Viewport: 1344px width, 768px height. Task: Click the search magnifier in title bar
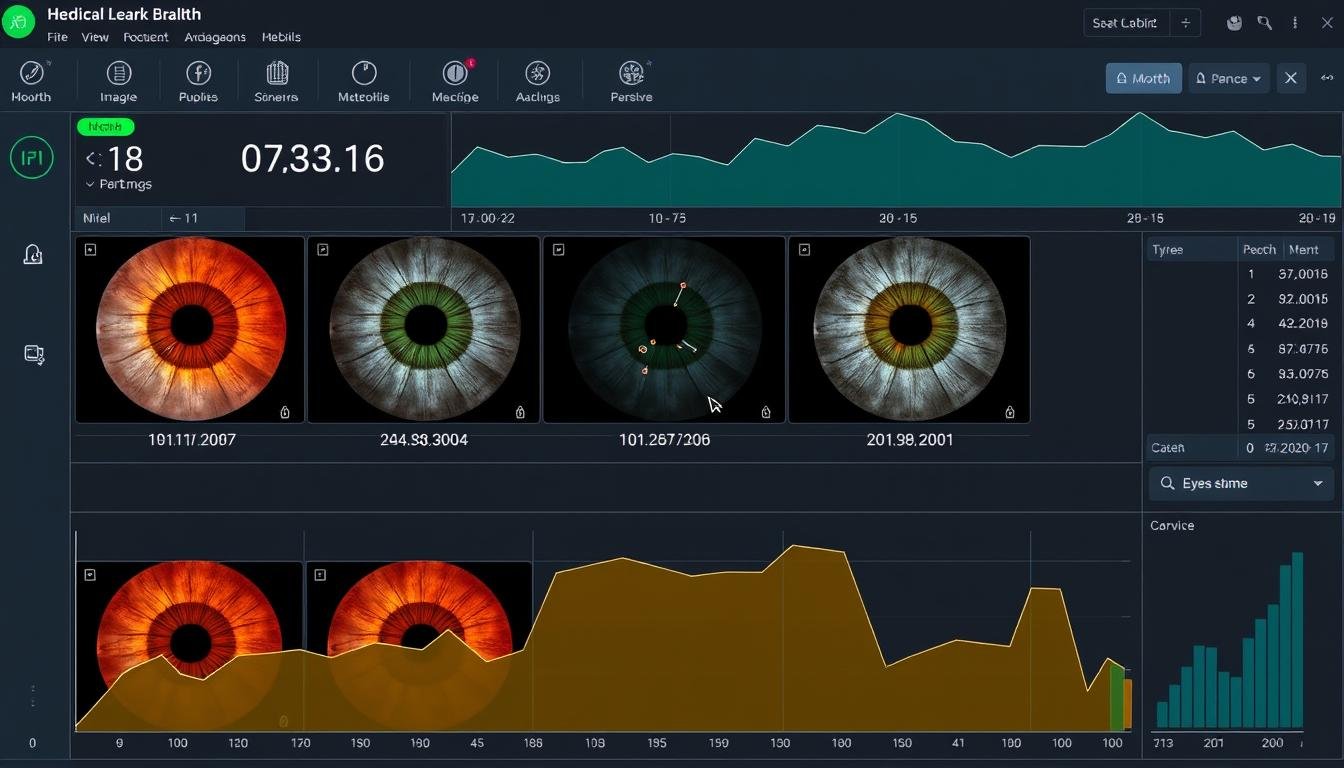pos(1265,23)
